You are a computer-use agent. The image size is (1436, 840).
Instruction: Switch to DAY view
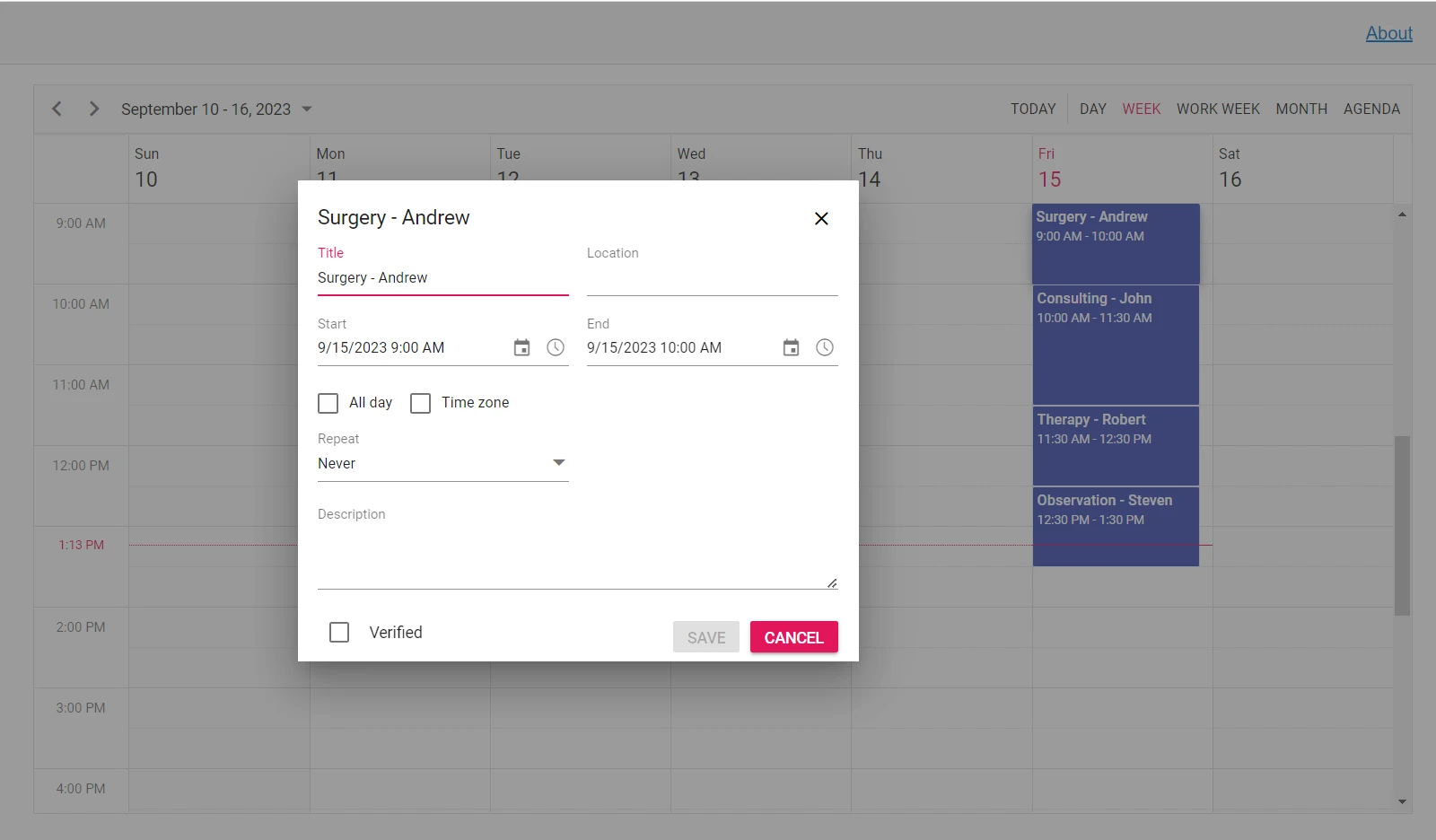[1093, 109]
